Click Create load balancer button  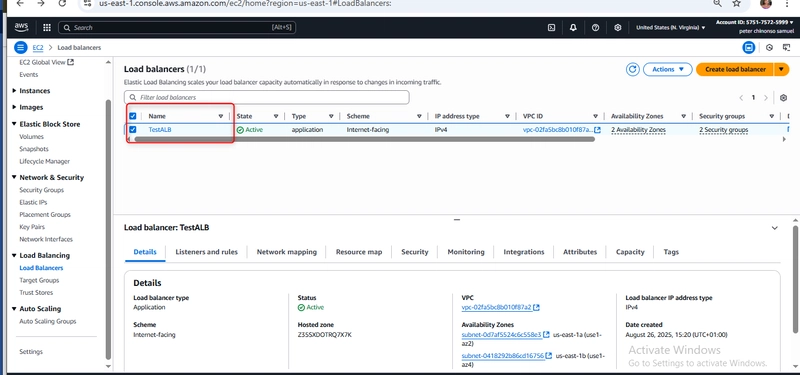pyautogui.click(x=735, y=69)
